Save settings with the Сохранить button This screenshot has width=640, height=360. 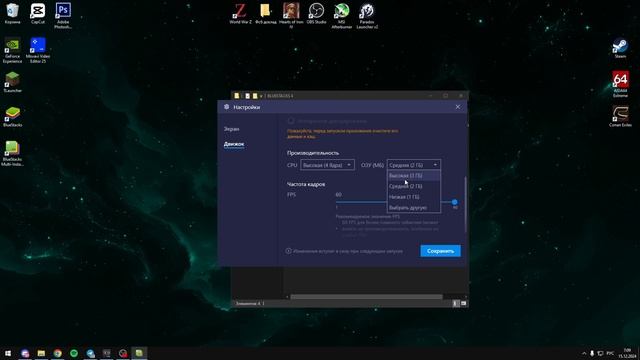coord(440,251)
